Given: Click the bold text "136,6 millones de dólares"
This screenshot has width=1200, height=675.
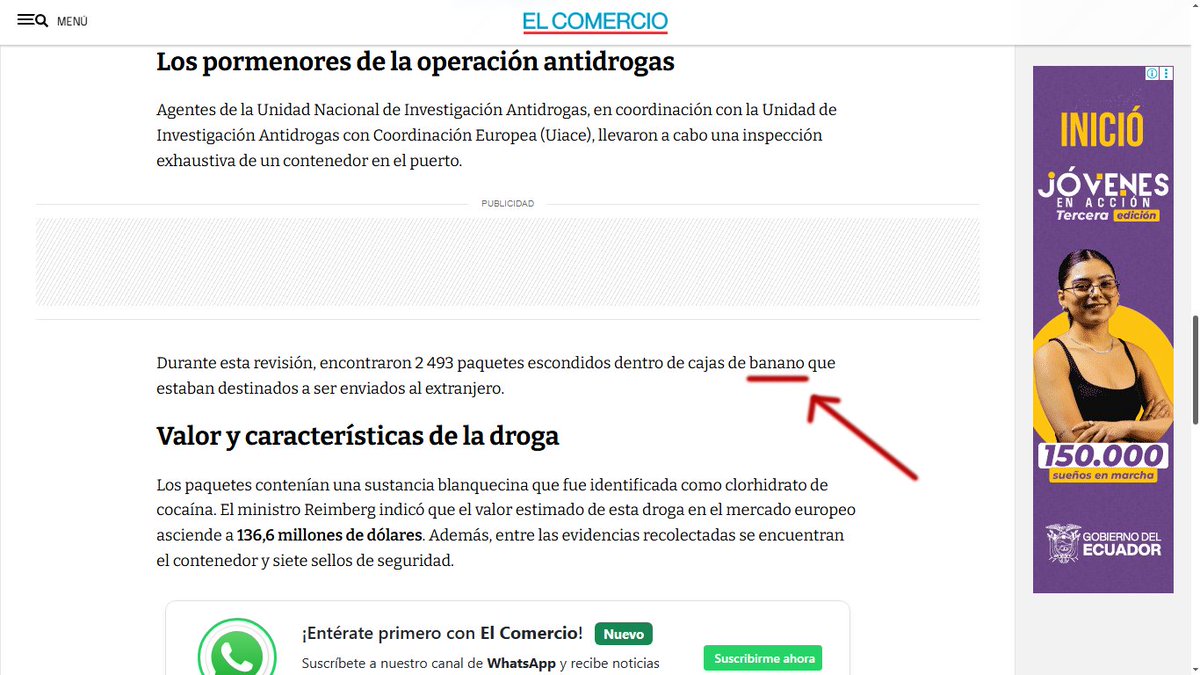Looking at the screenshot, I should [330, 535].
